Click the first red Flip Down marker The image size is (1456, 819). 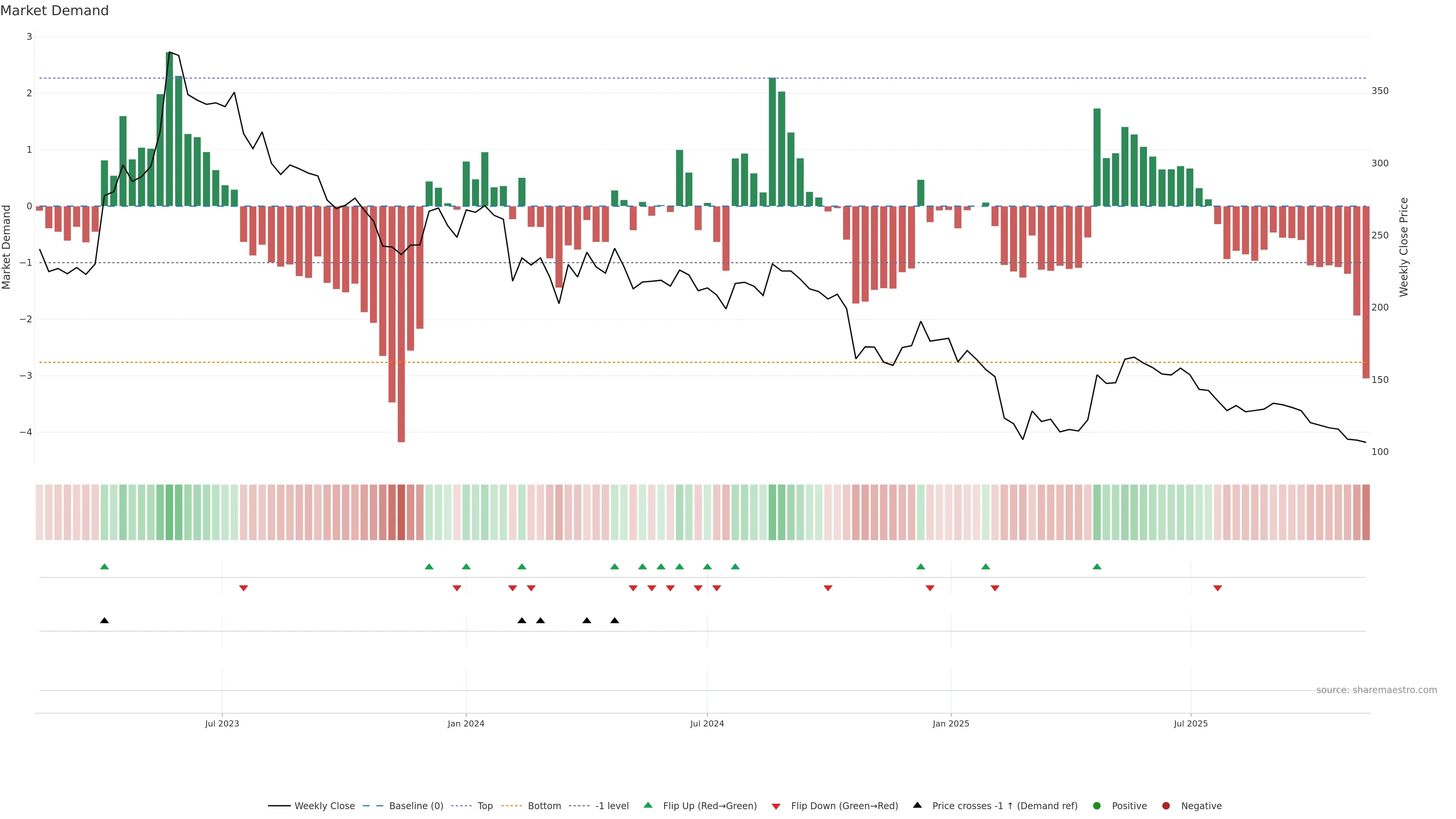[243, 588]
